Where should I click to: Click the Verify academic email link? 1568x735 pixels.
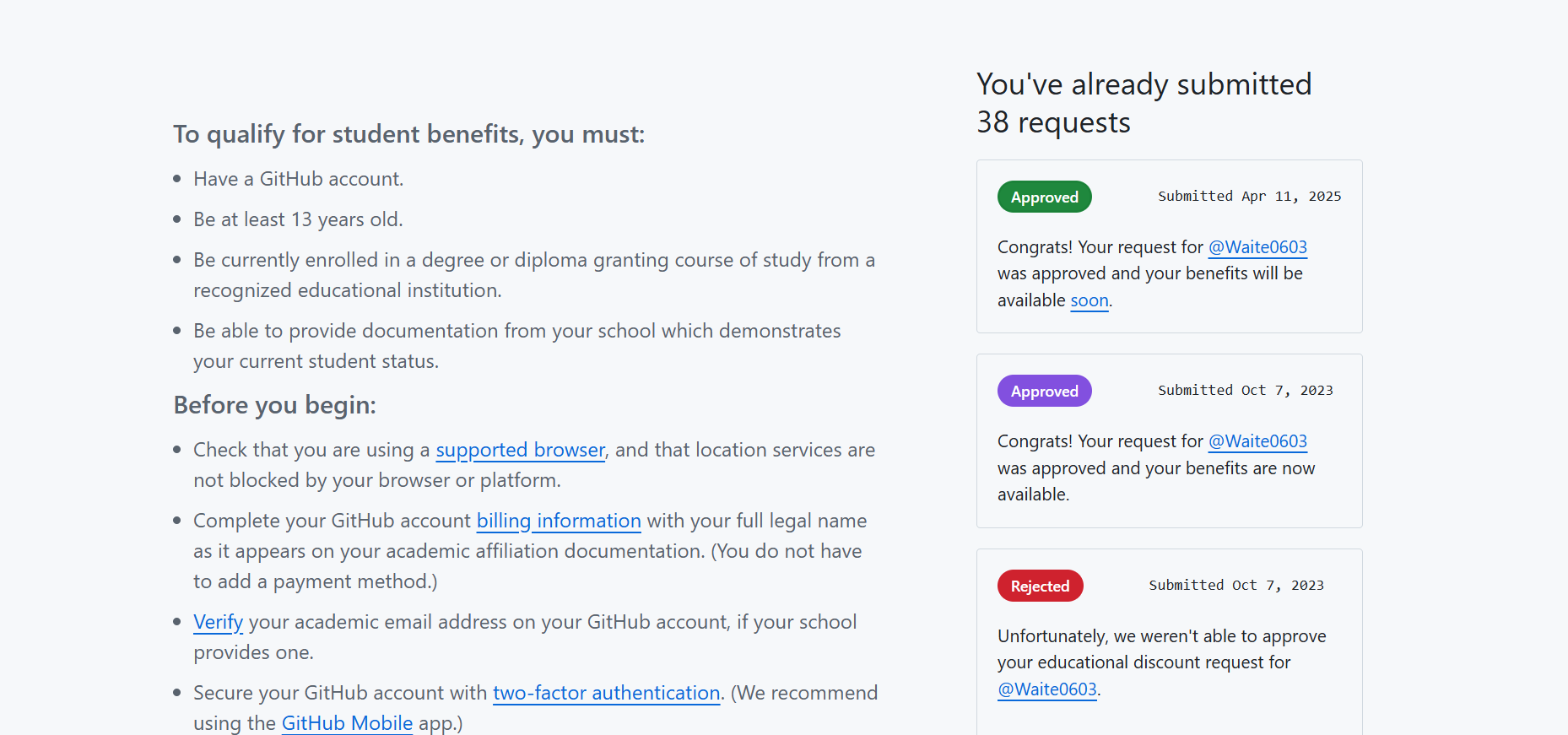pos(218,622)
